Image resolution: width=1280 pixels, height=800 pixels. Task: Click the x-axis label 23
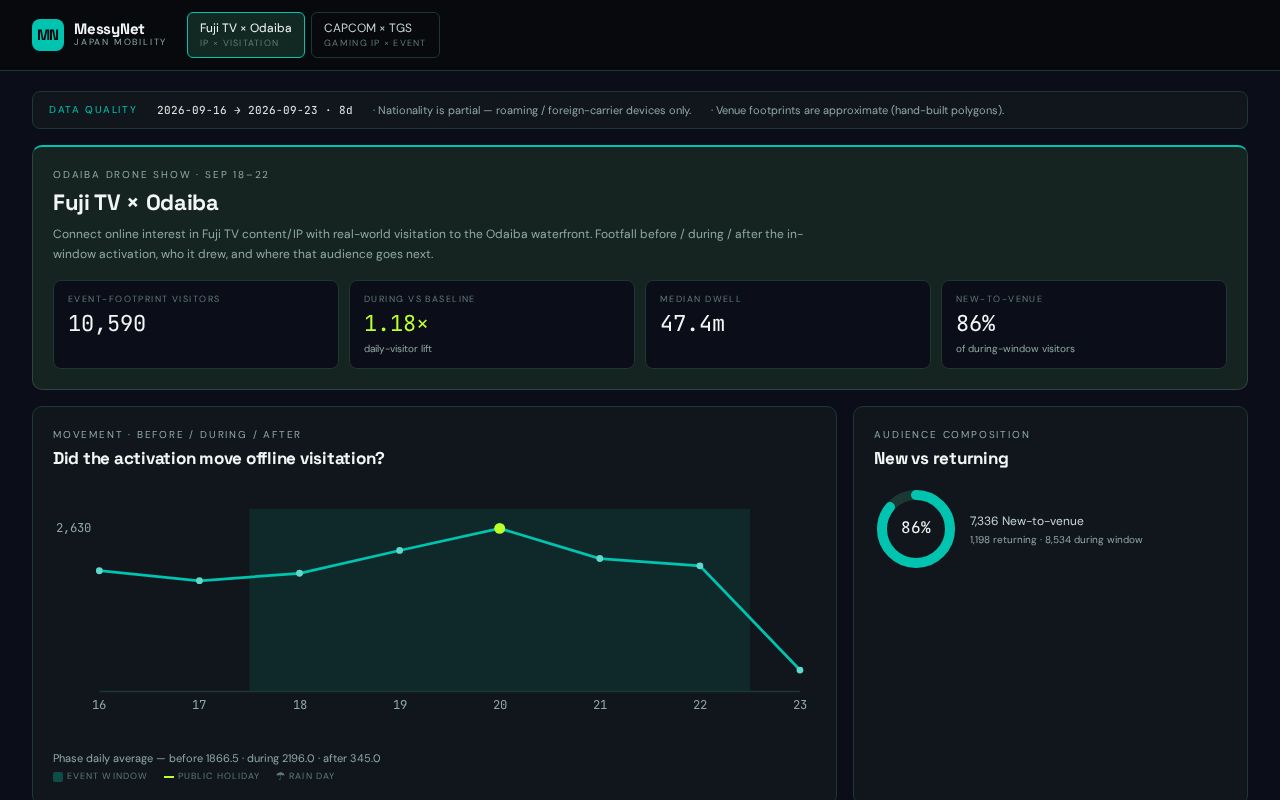(800, 705)
